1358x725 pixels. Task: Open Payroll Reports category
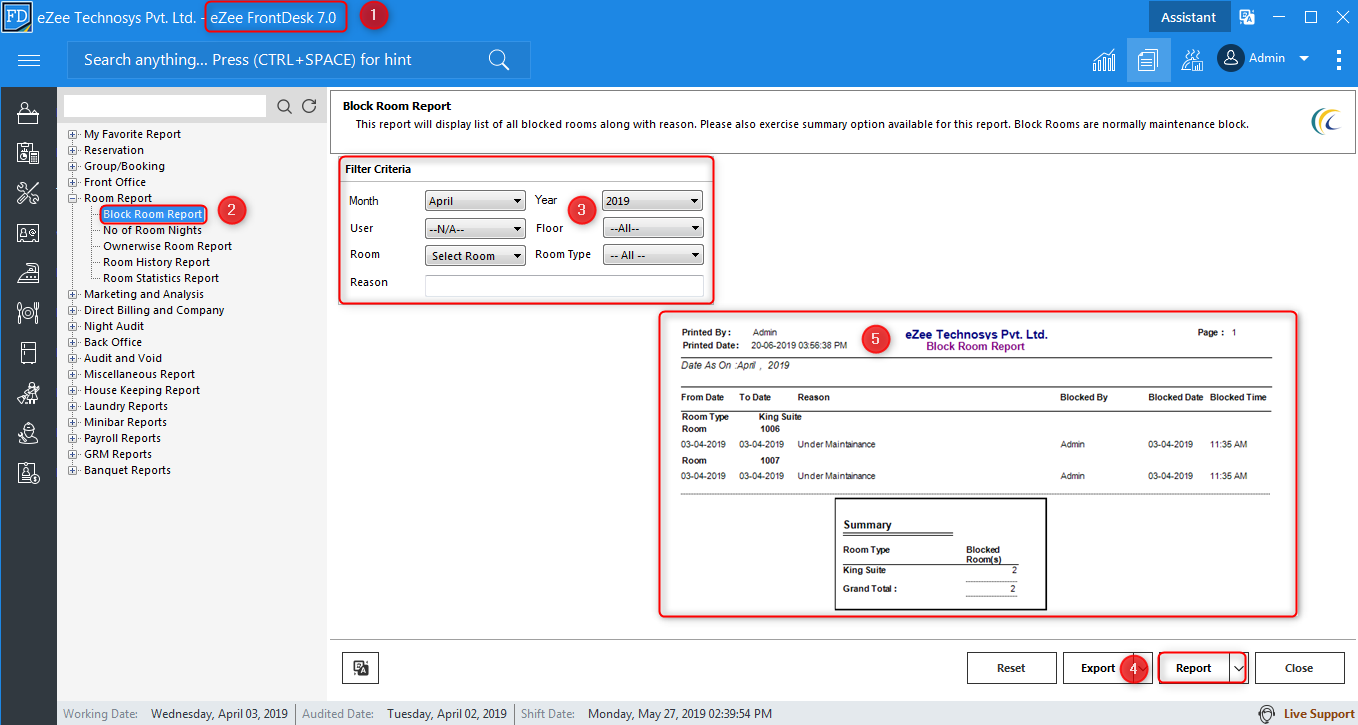tap(122, 438)
